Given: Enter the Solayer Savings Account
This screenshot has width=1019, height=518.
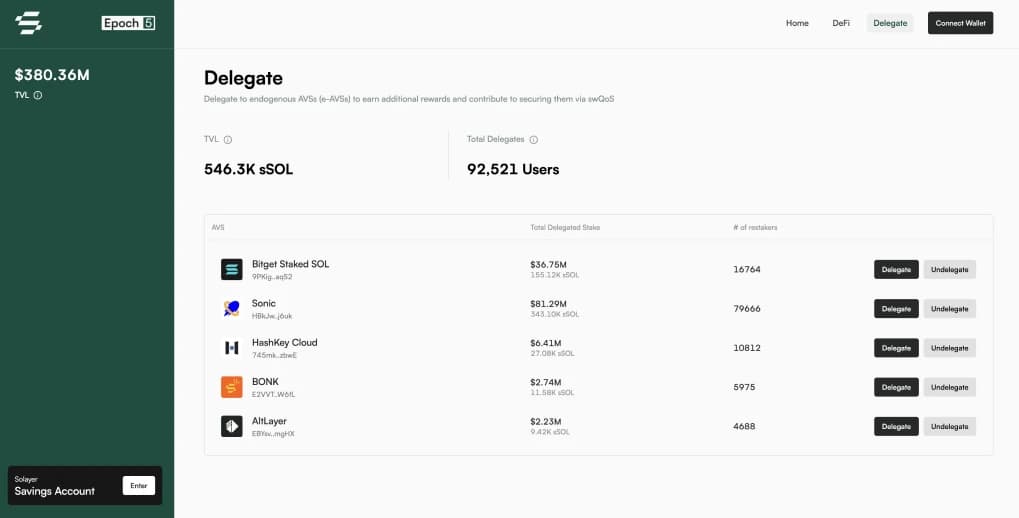Looking at the screenshot, I should [138, 486].
